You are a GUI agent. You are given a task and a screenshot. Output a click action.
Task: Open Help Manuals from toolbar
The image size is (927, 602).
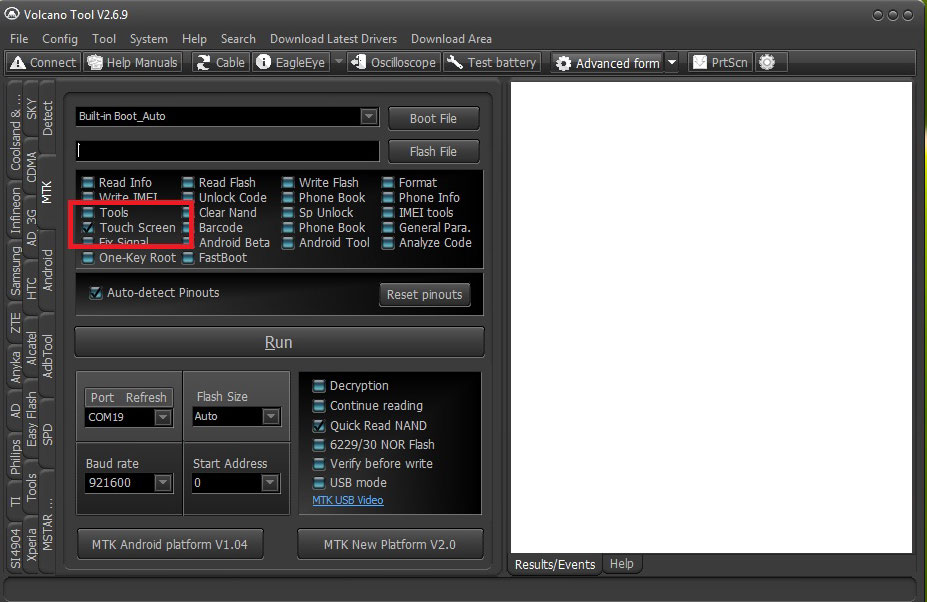pos(132,63)
